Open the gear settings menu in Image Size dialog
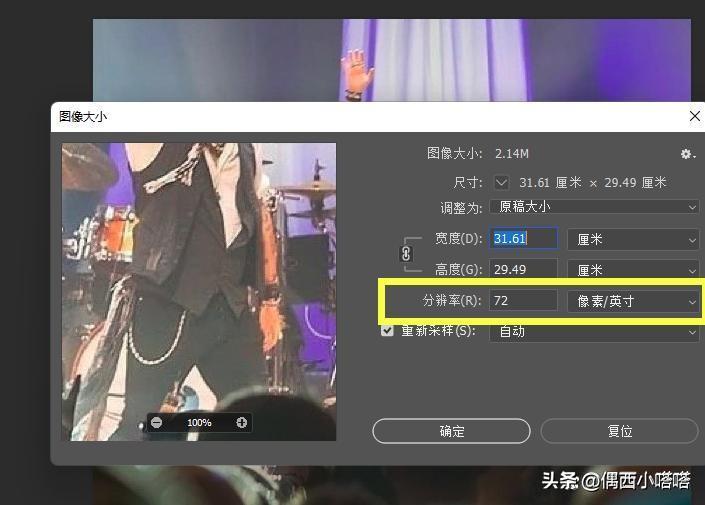 [687, 154]
